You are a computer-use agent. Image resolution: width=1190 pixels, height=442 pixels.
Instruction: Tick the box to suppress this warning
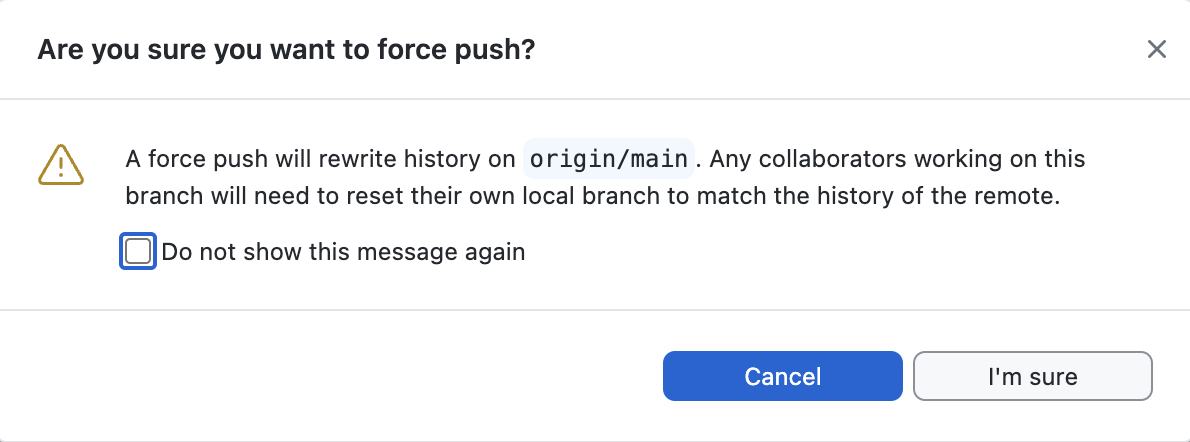pyautogui.click(x=138, y=251)
